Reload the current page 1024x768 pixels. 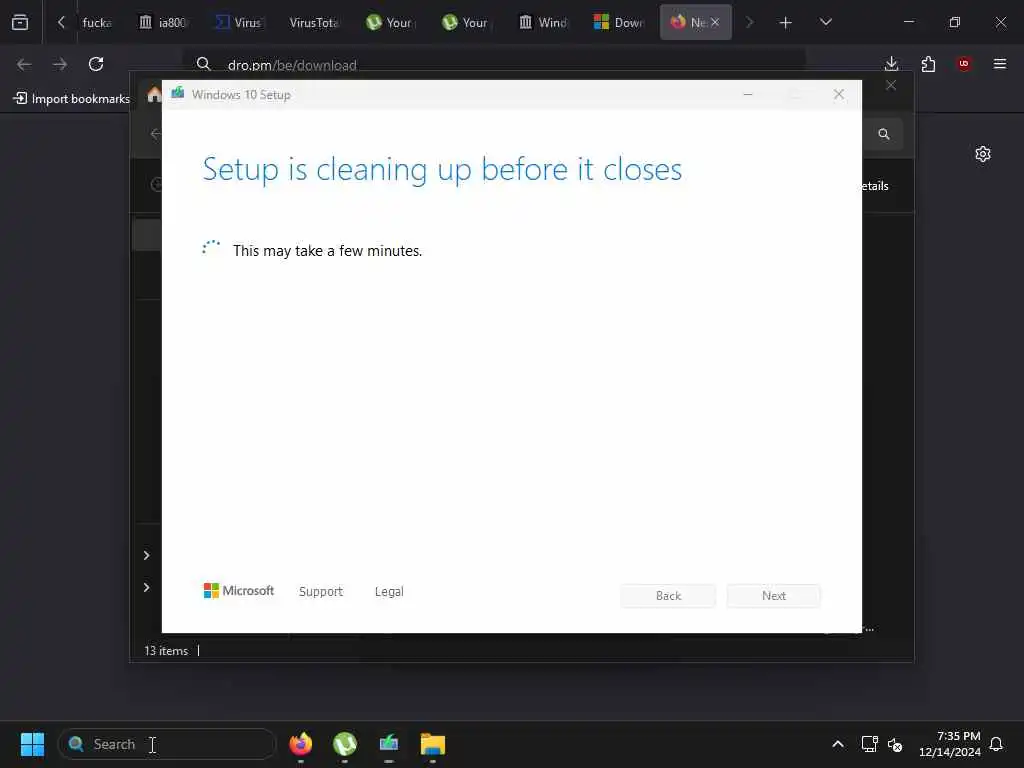tap(96, 64)
